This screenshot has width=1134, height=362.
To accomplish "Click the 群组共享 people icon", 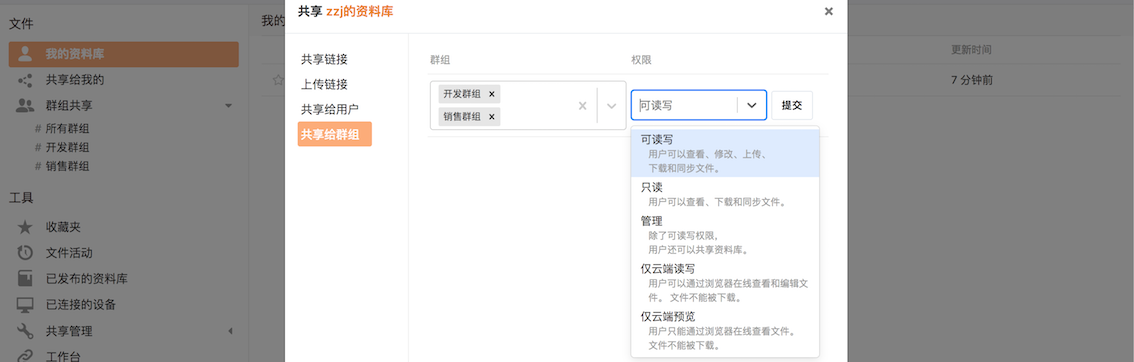I will 25,105.
